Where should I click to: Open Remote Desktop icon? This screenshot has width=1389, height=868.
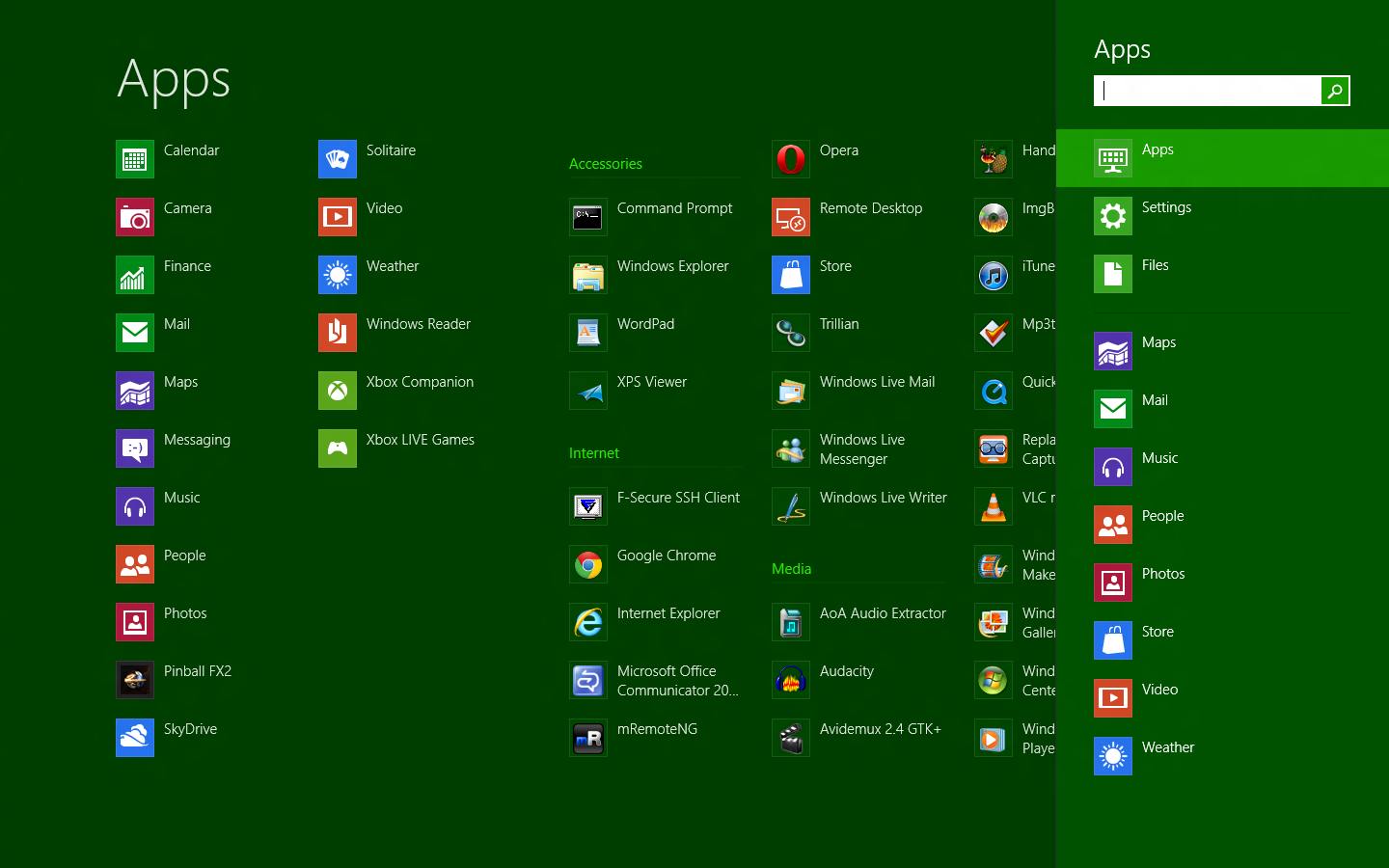(x=791, y=217)
